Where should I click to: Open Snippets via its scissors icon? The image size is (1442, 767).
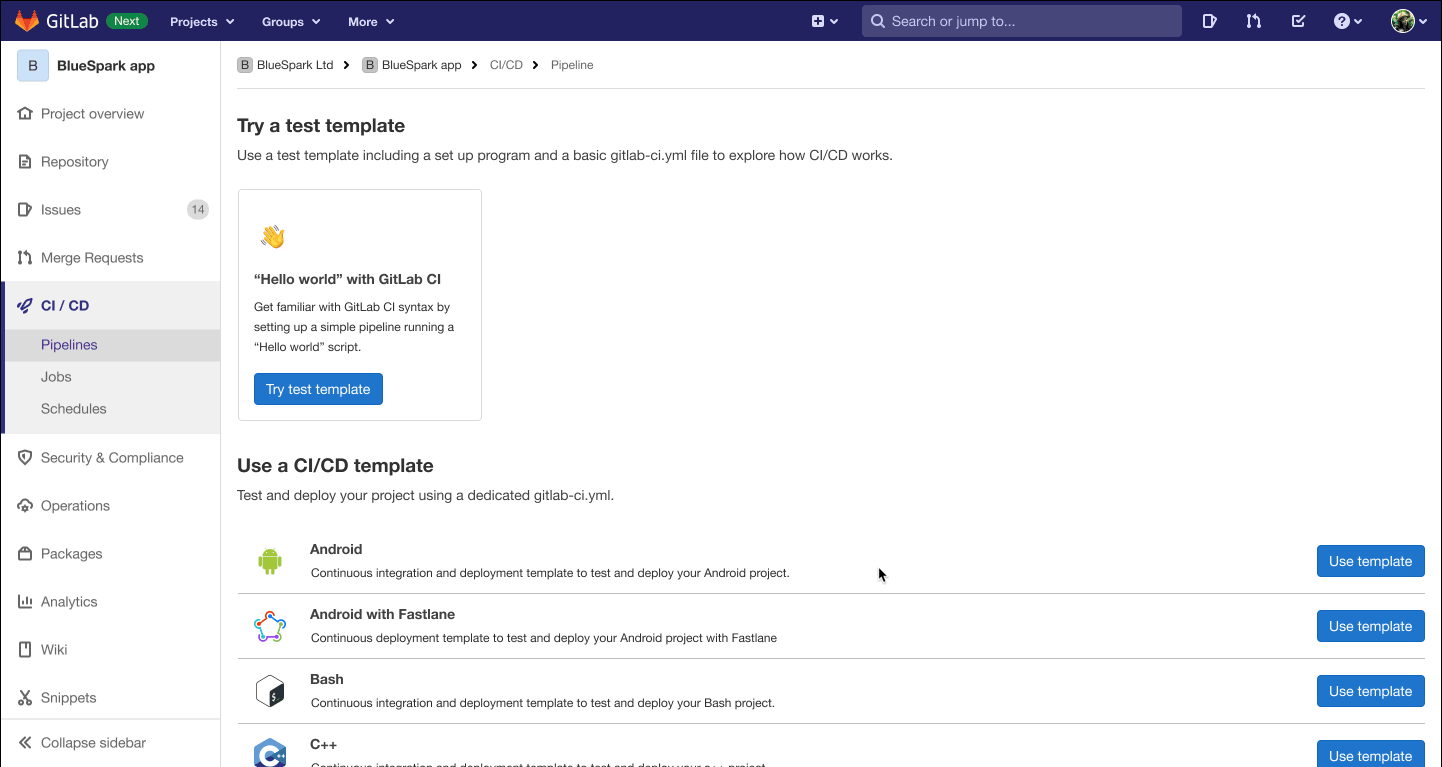pyautogui.click(x=24, y=697)
